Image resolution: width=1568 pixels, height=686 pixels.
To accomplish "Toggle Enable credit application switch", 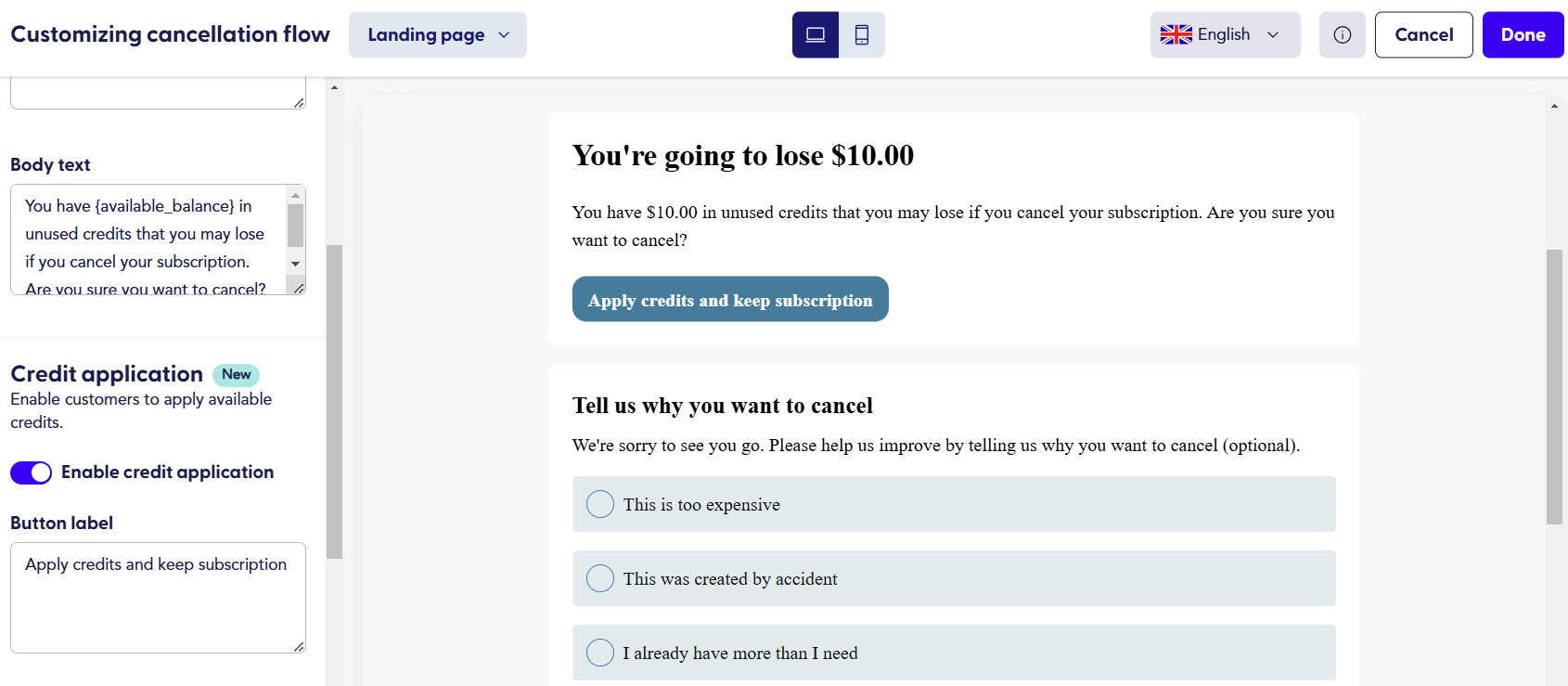I will 31,472.
